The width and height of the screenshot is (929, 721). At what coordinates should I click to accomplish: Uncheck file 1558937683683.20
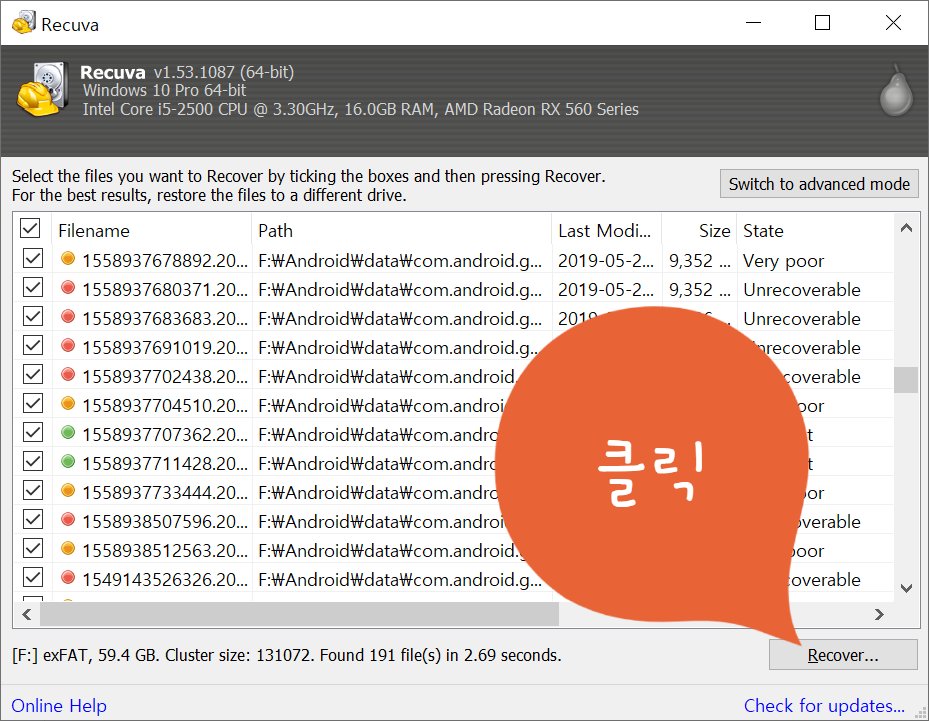[x=33, y=316]
